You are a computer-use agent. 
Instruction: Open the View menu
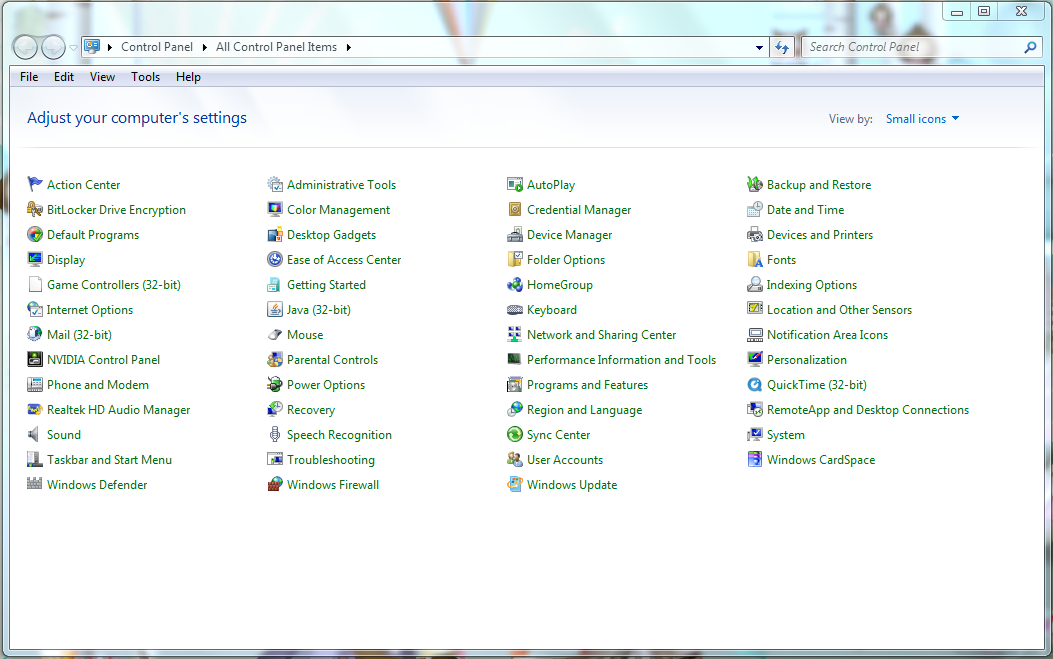(102, 77)
